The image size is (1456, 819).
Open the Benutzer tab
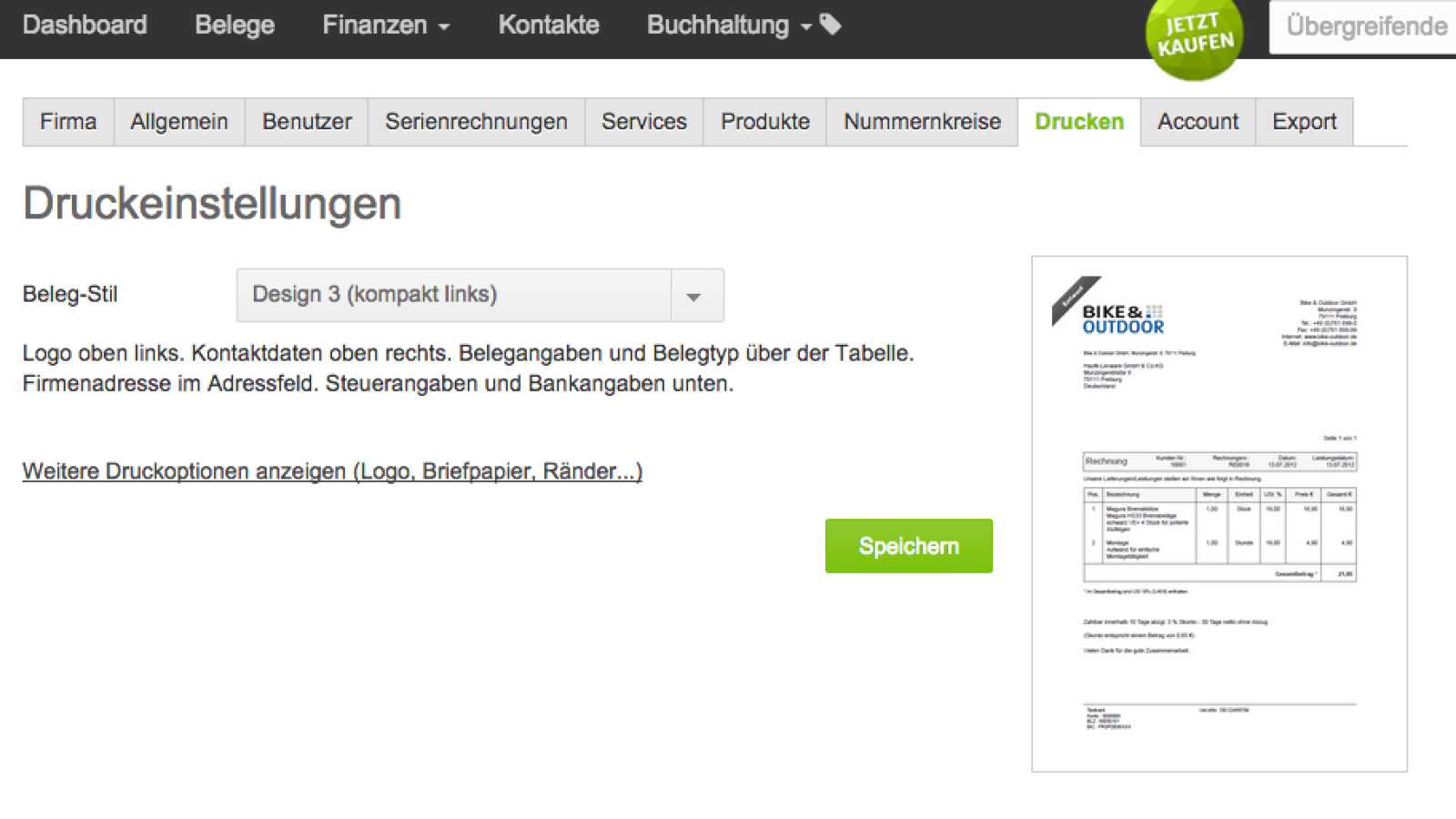(306, 121)
